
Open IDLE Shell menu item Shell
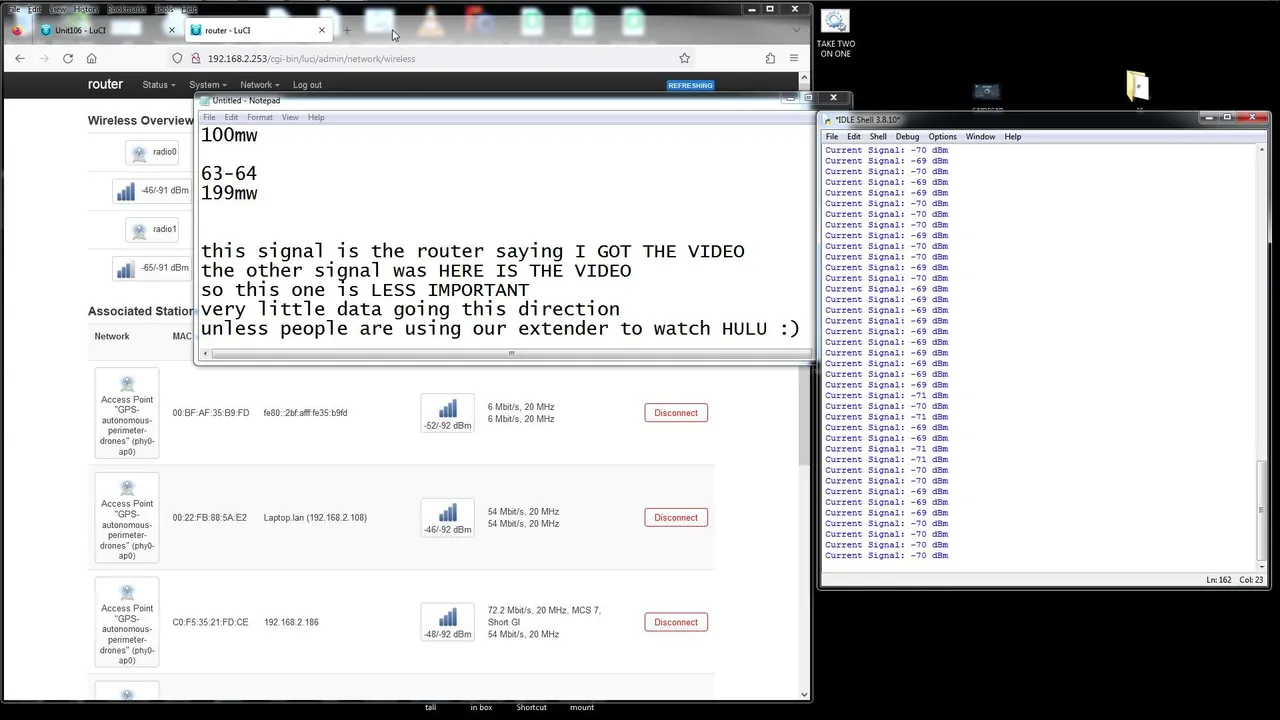tap(878, 136)
